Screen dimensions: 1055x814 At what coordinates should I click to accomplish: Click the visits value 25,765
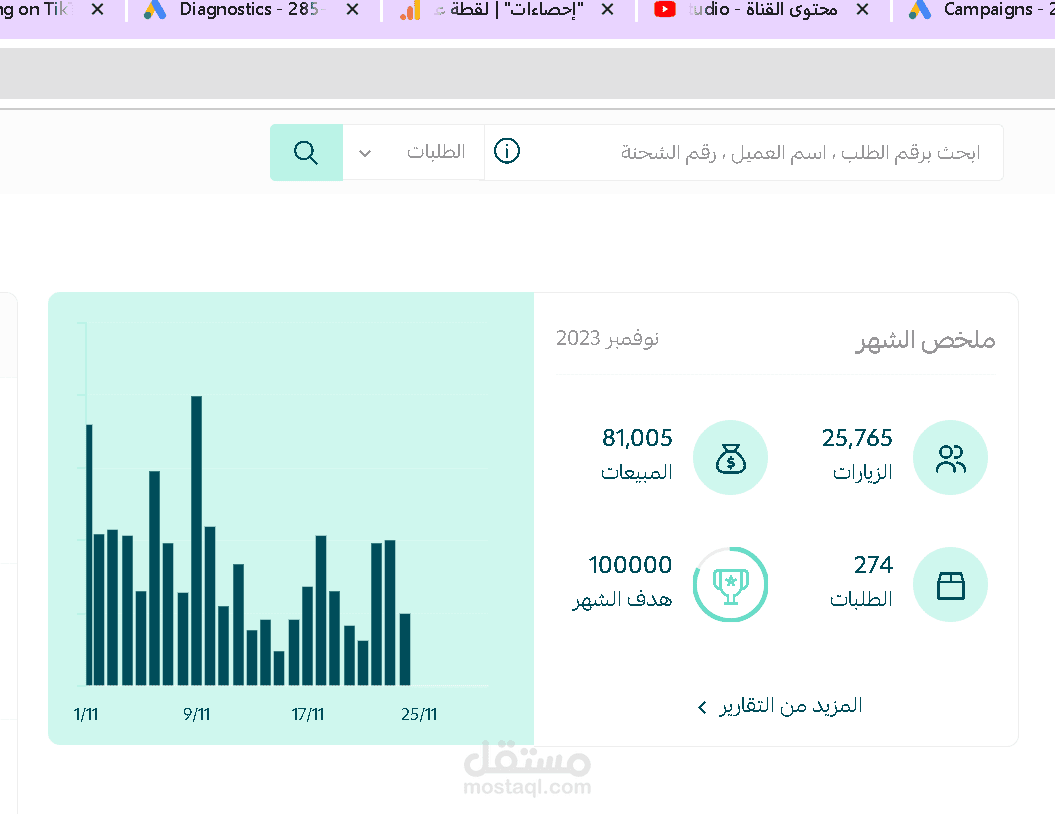point(857,438)
